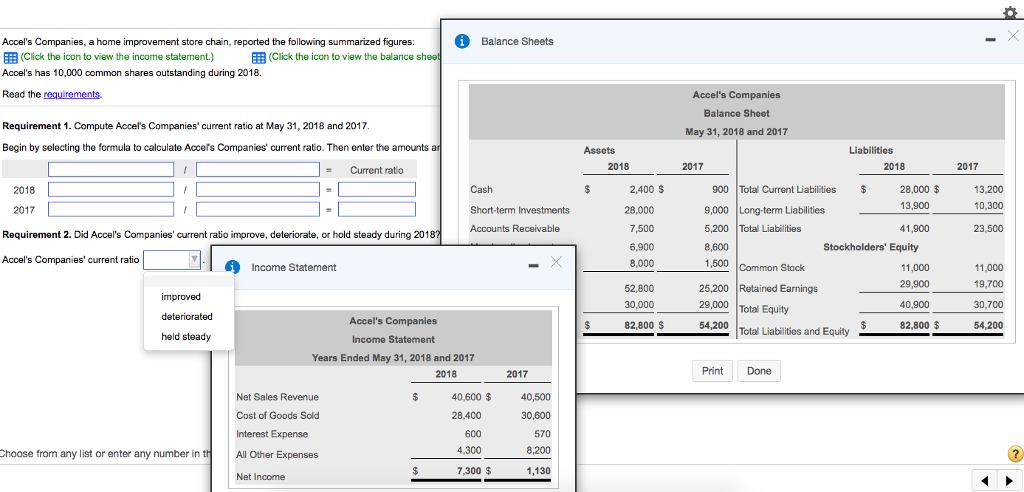Image resolution: width=1024 pixels, height=492 pixels.
Task: Click the view balance sheet link text
Action: coord(354,56)
